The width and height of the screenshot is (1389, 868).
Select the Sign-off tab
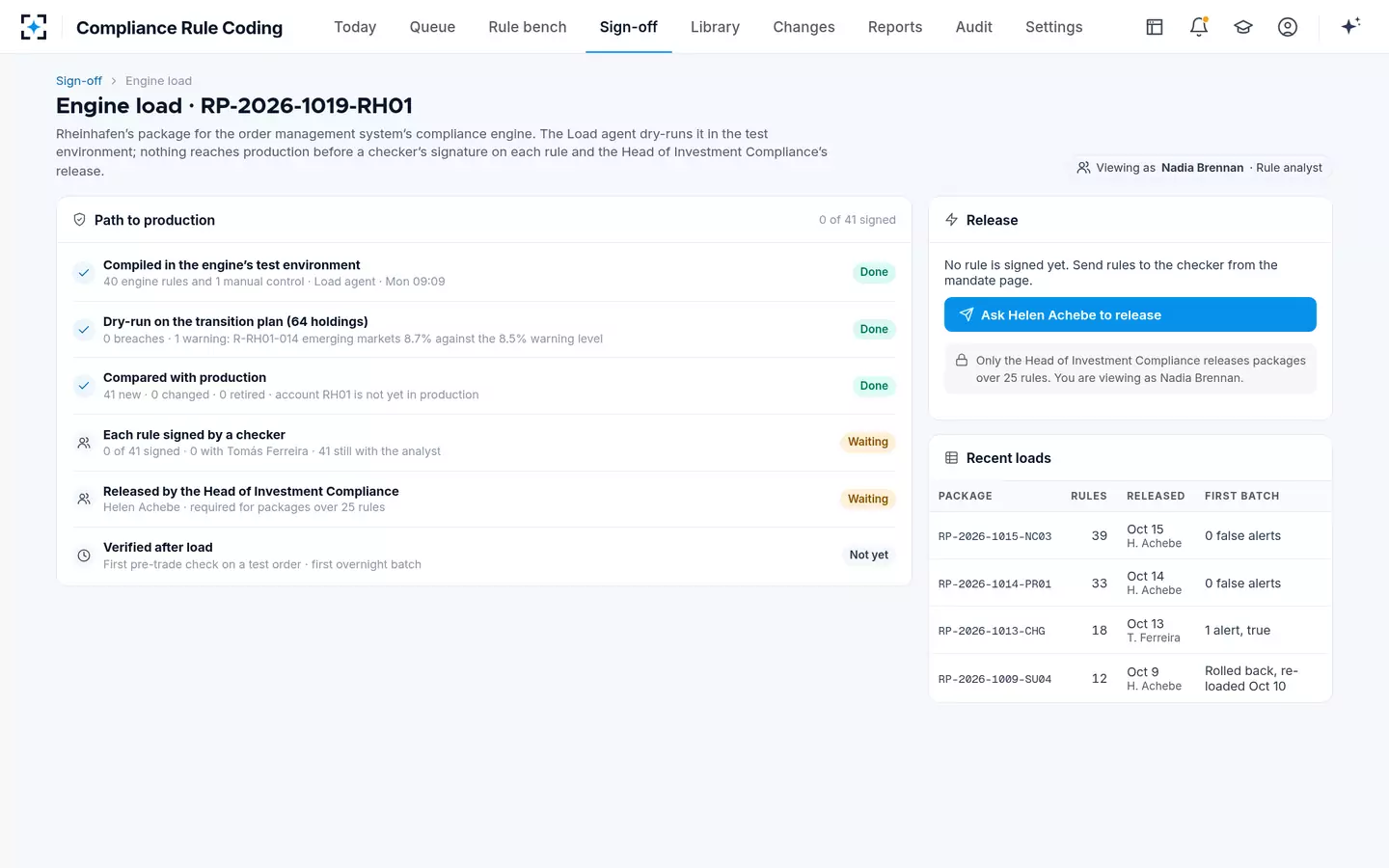[629, 27]
